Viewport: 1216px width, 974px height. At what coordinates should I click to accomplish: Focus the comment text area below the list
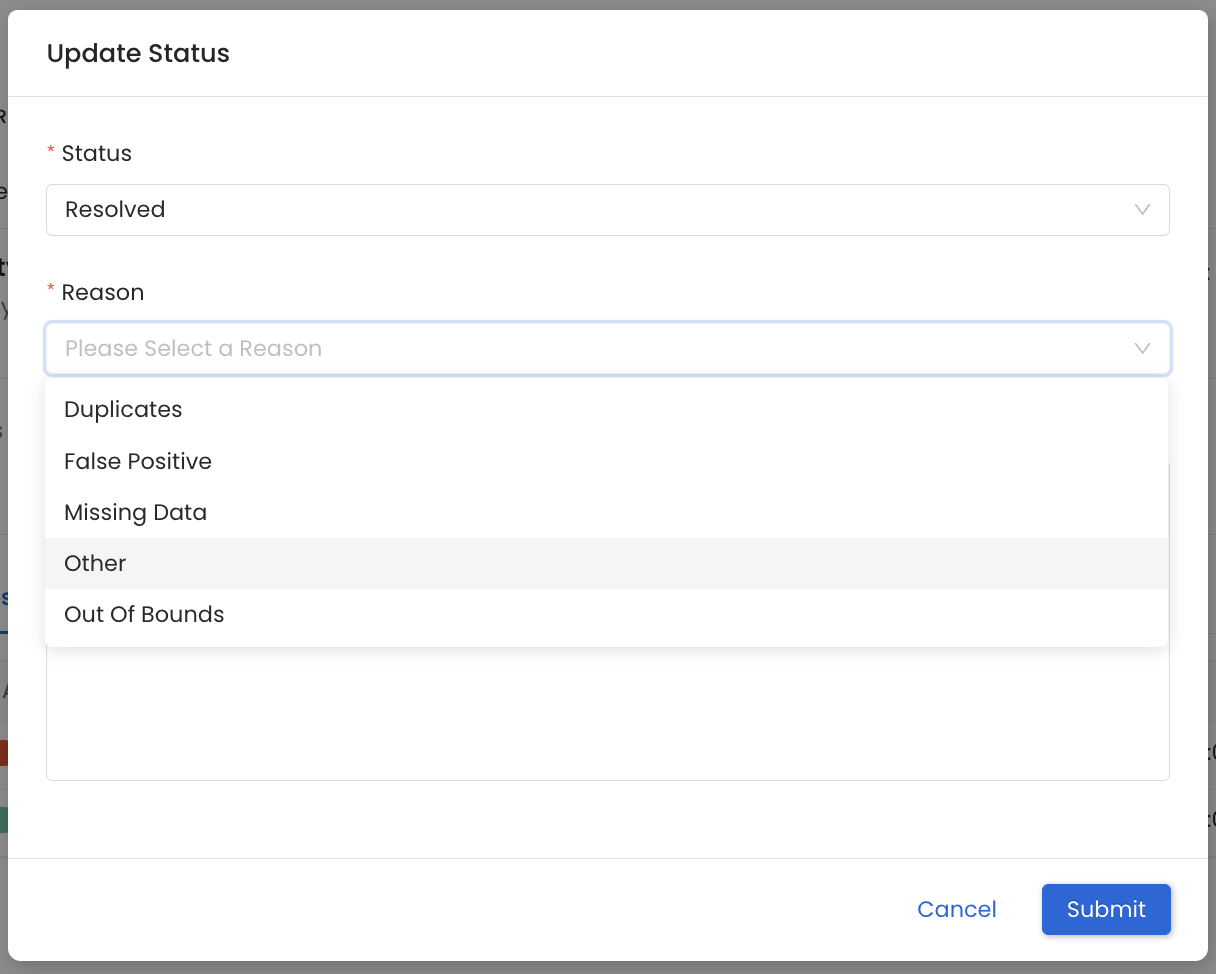[607, 715]
